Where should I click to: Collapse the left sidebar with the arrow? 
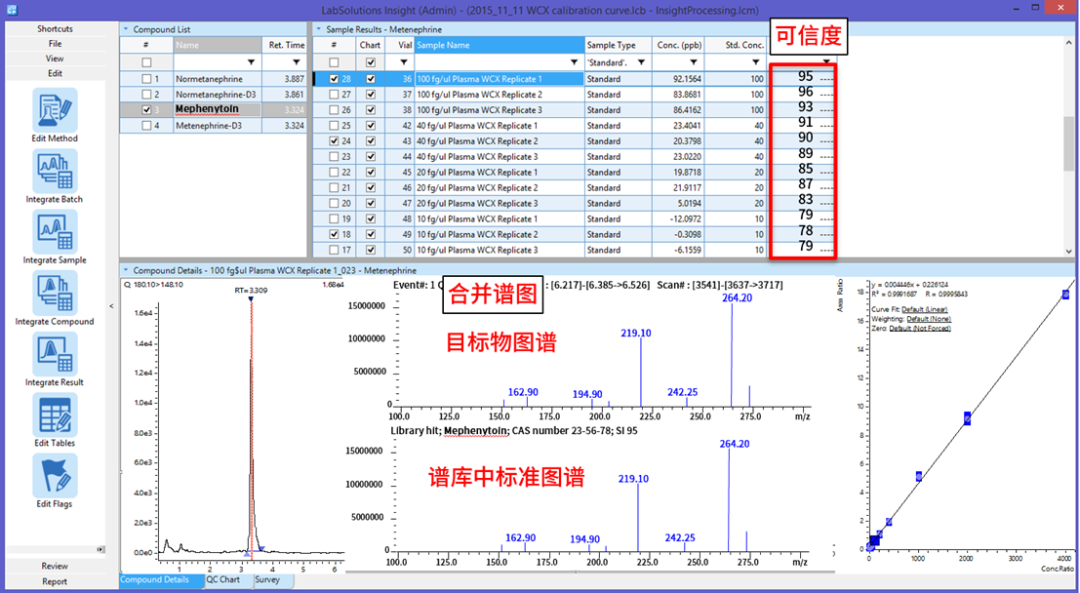pyautogui.click(x=111, y=306)
